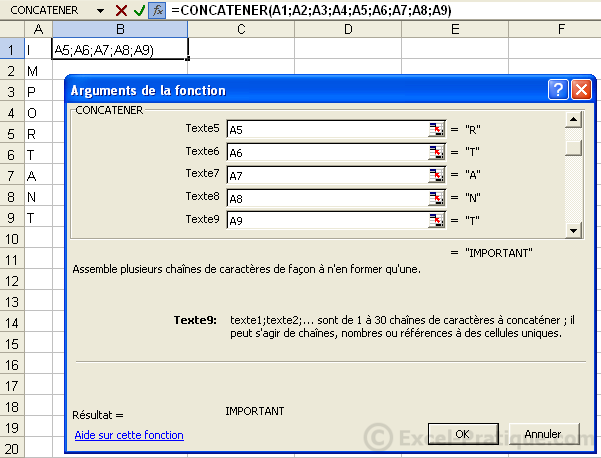
Task: Click the fx insert function icon
Action: tap(157, 10)
